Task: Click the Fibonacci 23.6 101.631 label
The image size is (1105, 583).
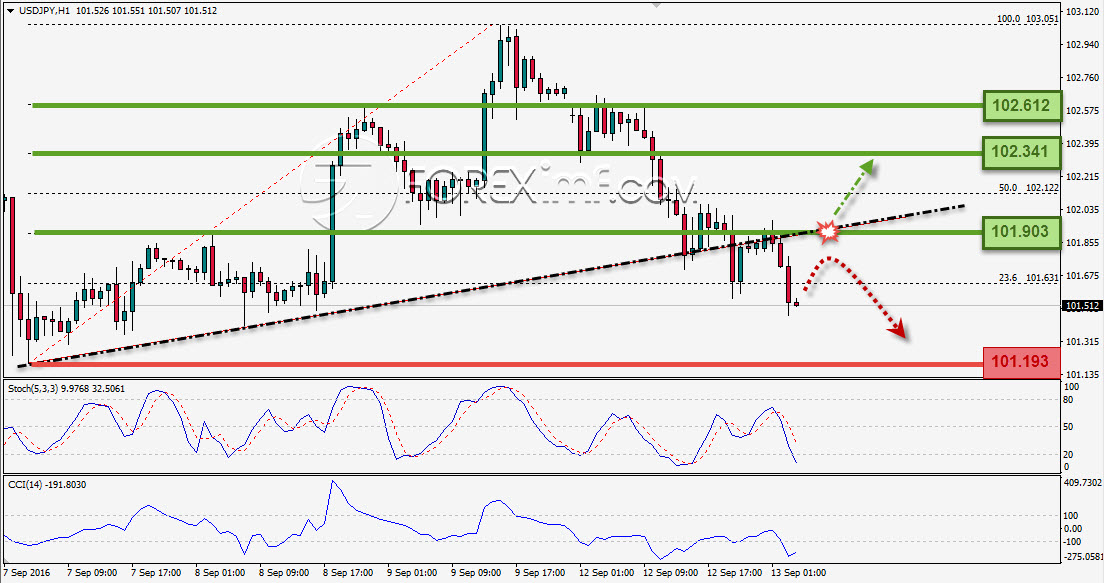Action: 1028,278
